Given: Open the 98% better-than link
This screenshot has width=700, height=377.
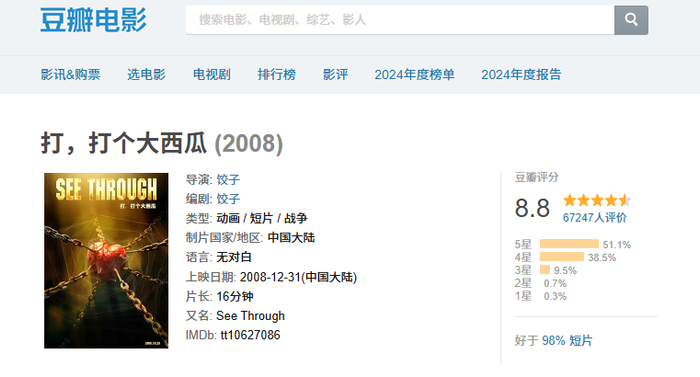Looking at the screenshot, I should pos(554,341).
